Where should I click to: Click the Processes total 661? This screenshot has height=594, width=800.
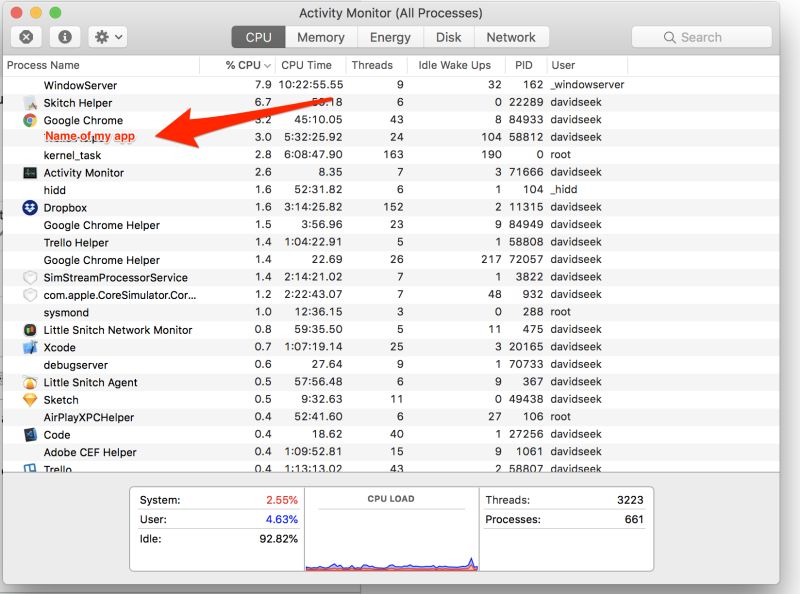coord(634,519)
